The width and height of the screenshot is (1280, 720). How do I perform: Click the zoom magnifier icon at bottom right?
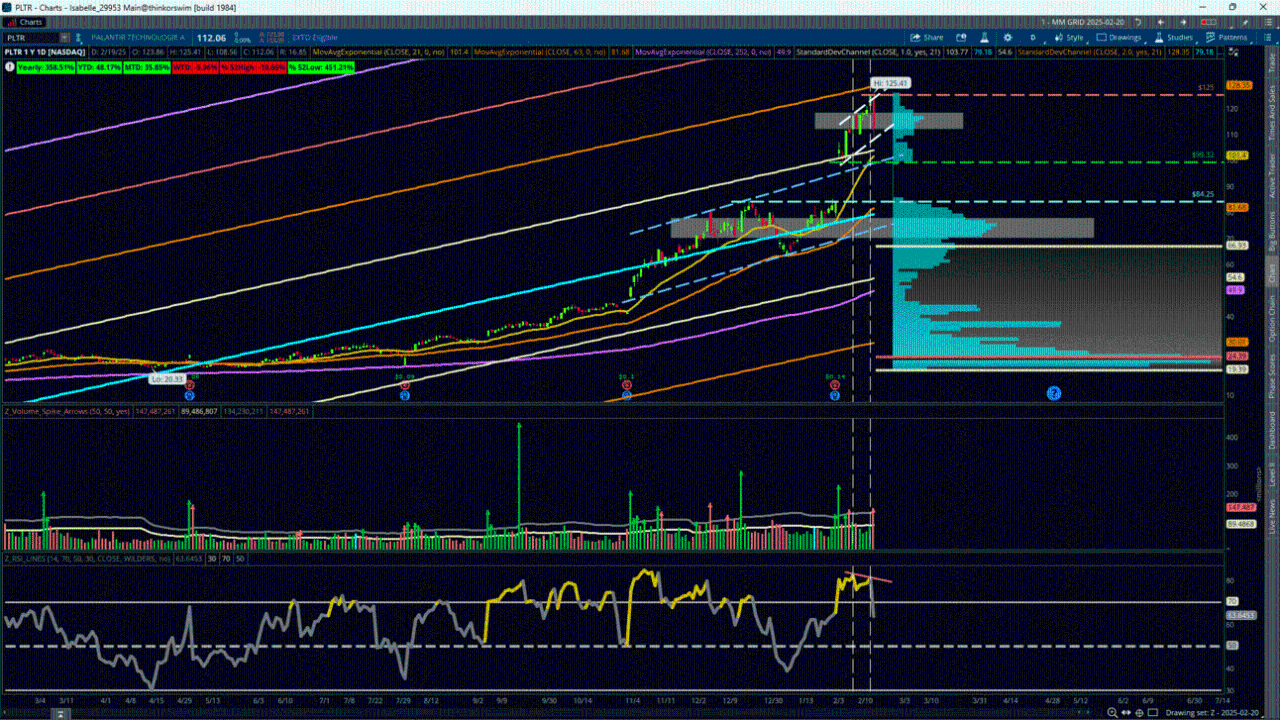click(x=1111, y=712)
